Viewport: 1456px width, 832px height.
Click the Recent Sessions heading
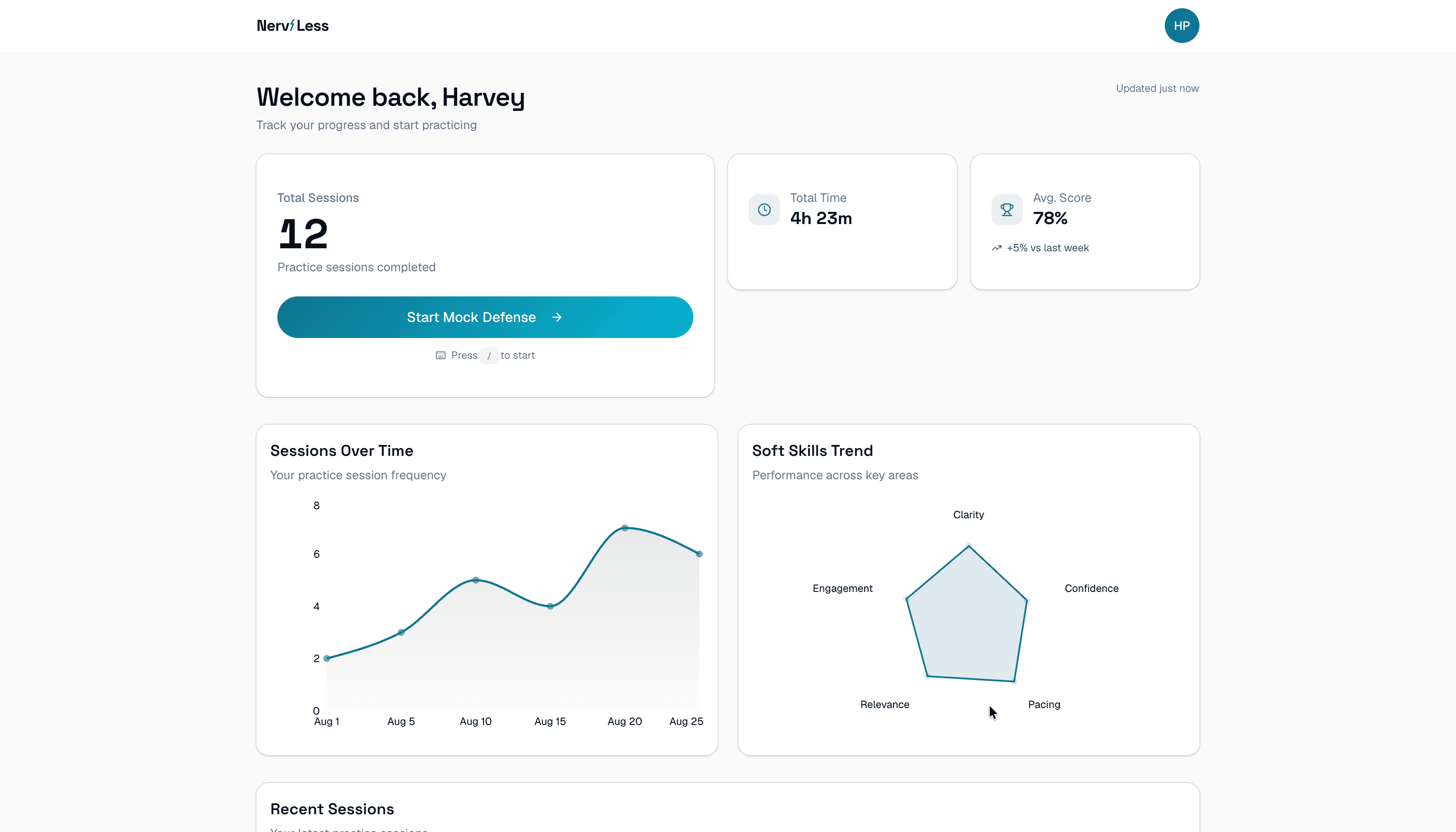coord(332,809)
